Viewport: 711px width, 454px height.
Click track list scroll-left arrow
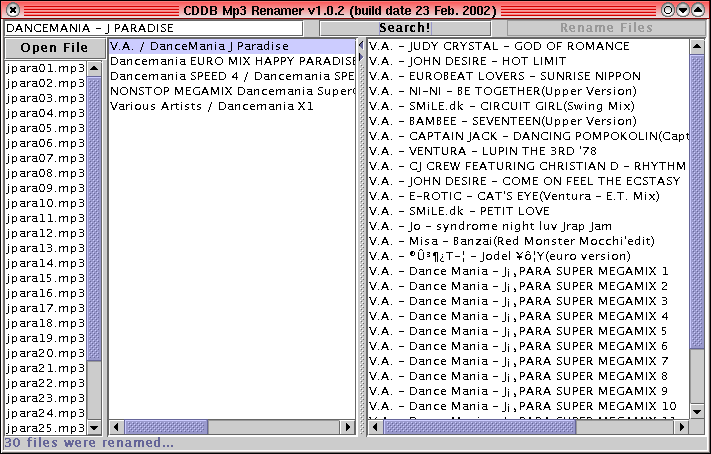click(376, 427)
